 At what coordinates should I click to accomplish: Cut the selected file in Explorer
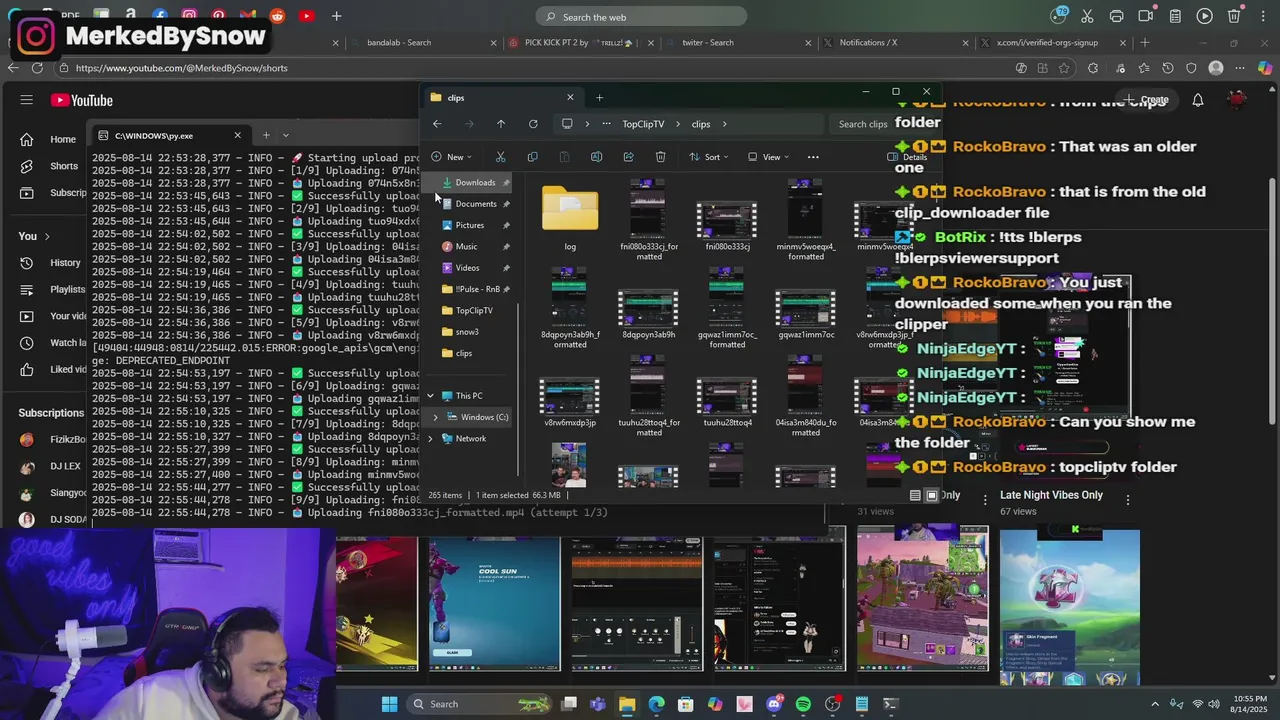coord(500,157)
